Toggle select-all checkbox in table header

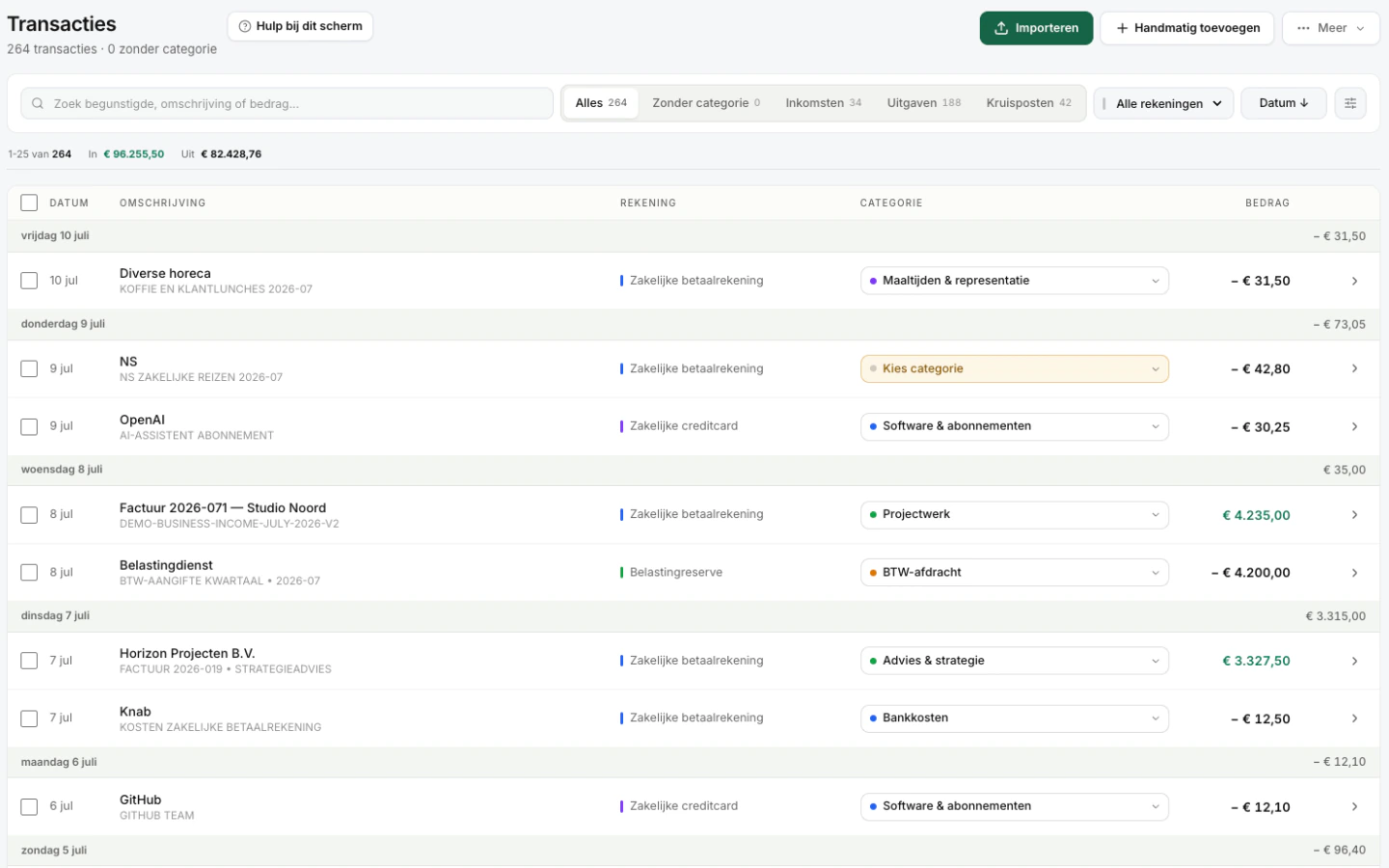click(29, 203)
